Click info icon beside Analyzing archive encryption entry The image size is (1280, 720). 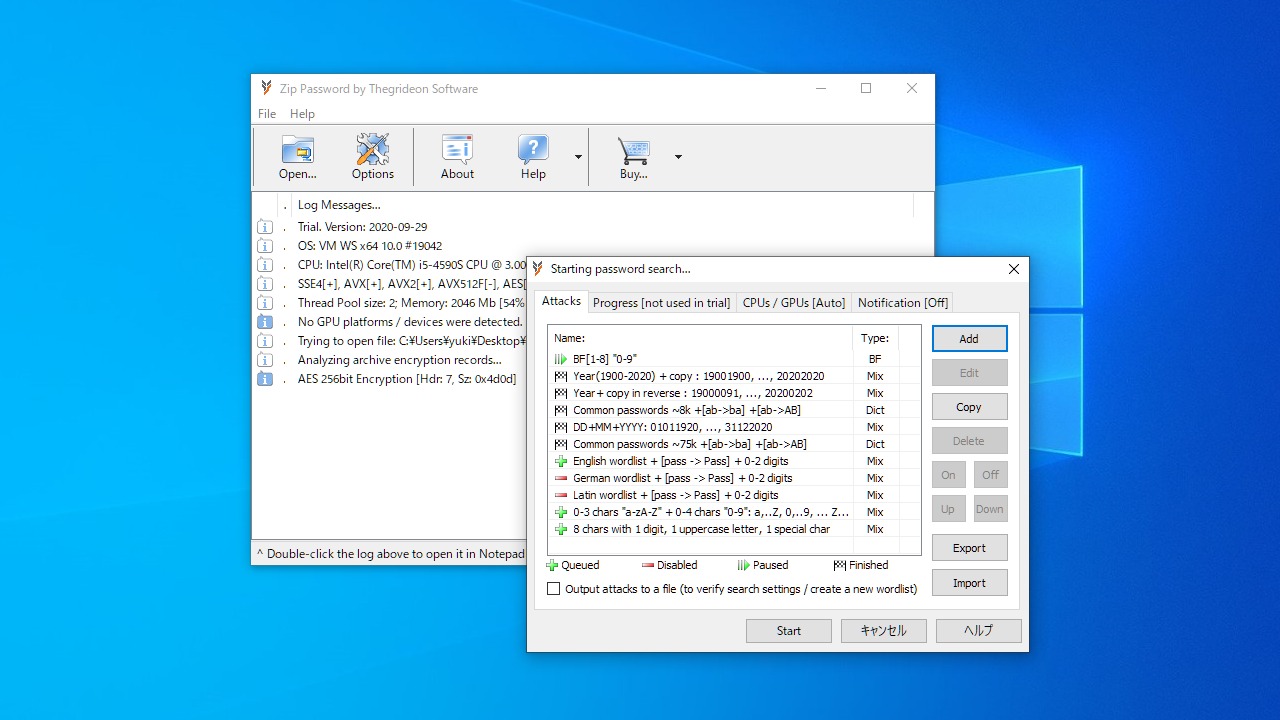pyautogui.click(x=264, y=360)
